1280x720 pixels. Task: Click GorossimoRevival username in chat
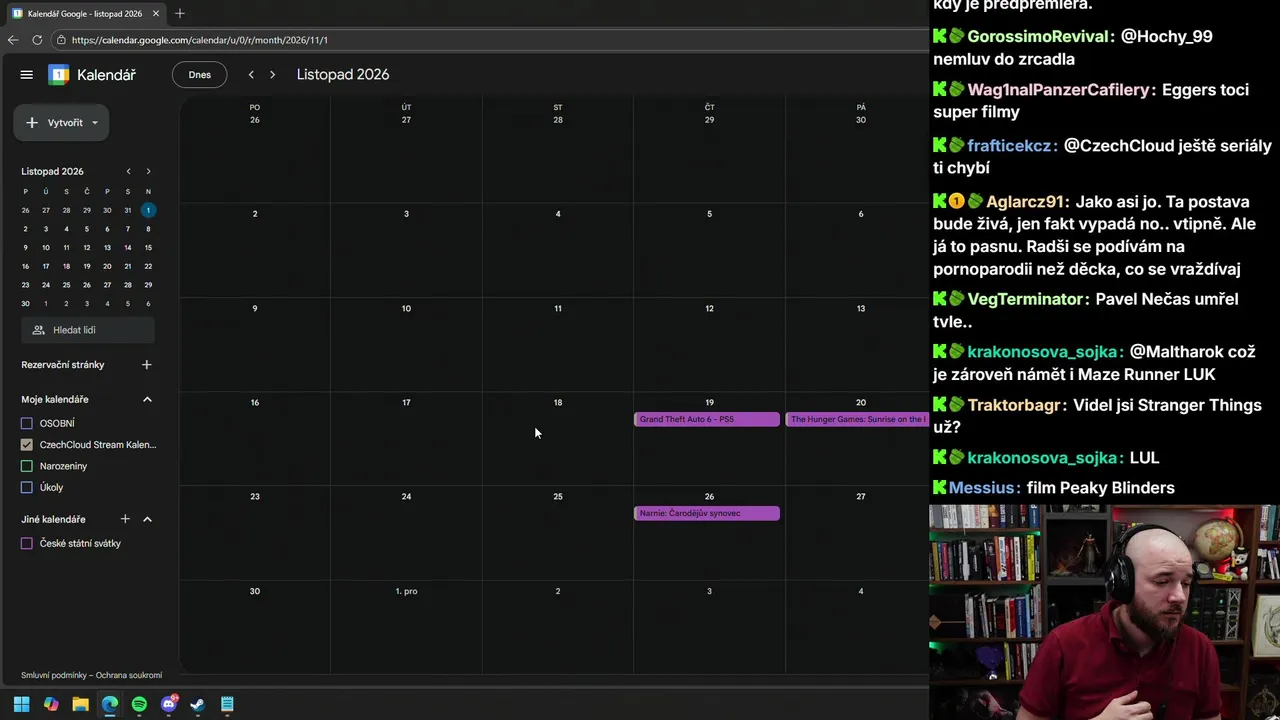tap(1038, 36)
